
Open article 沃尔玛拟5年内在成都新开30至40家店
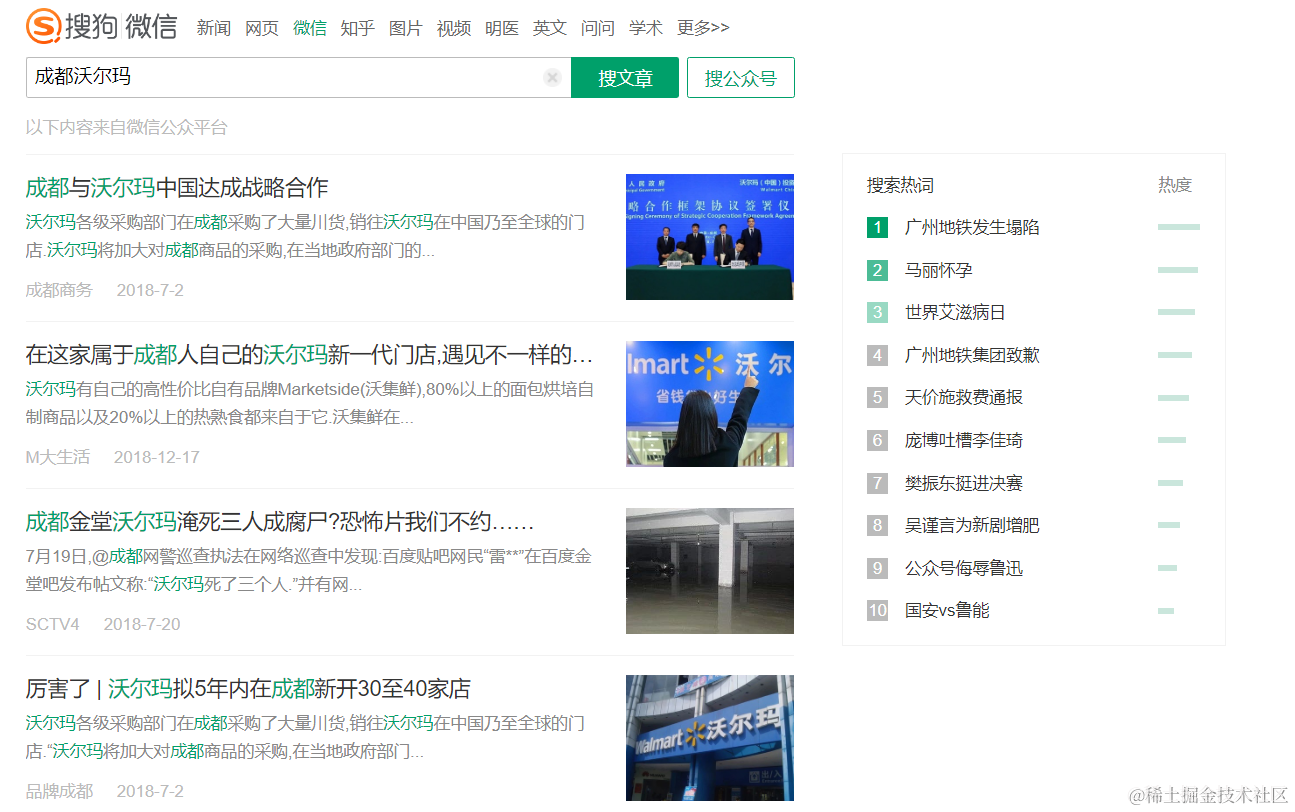248,689
